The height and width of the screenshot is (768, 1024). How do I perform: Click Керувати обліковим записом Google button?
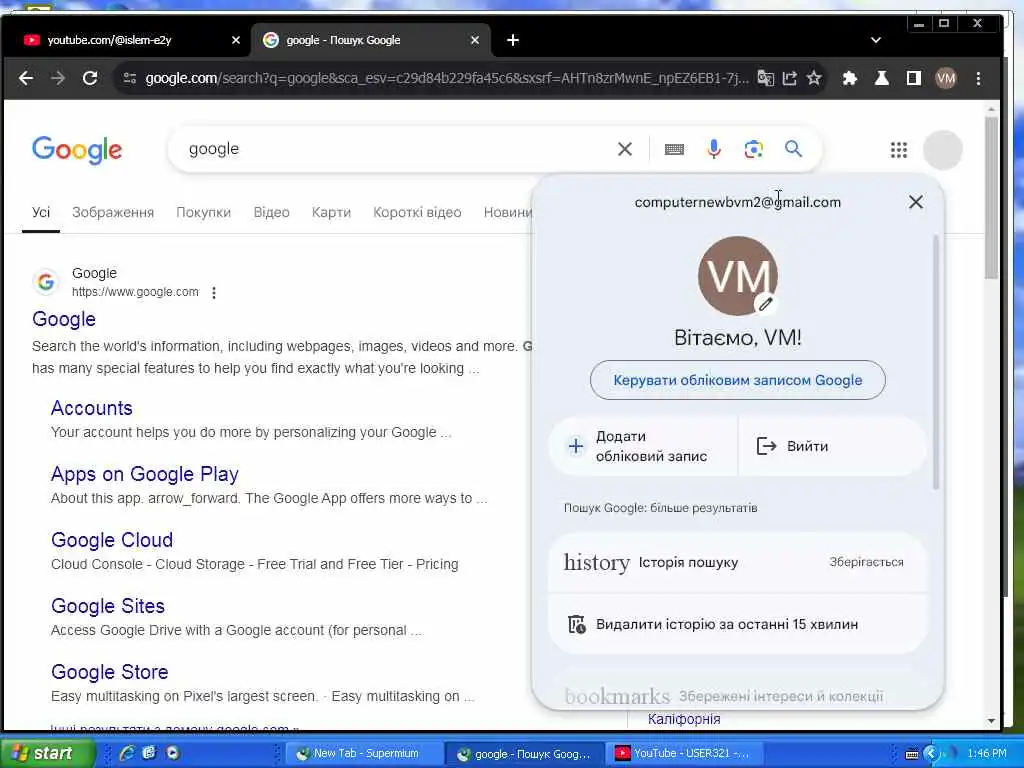tap(737, 380)
